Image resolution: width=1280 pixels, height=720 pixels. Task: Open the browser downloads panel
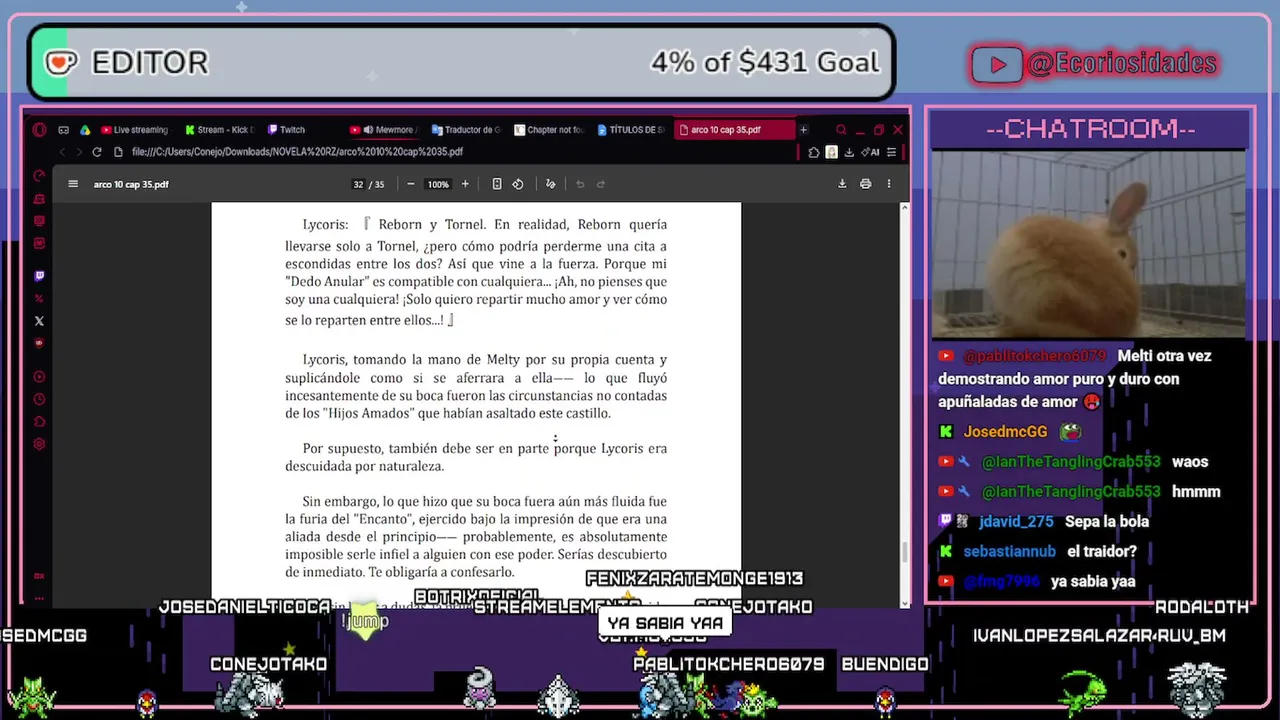(x=849, y=153)
